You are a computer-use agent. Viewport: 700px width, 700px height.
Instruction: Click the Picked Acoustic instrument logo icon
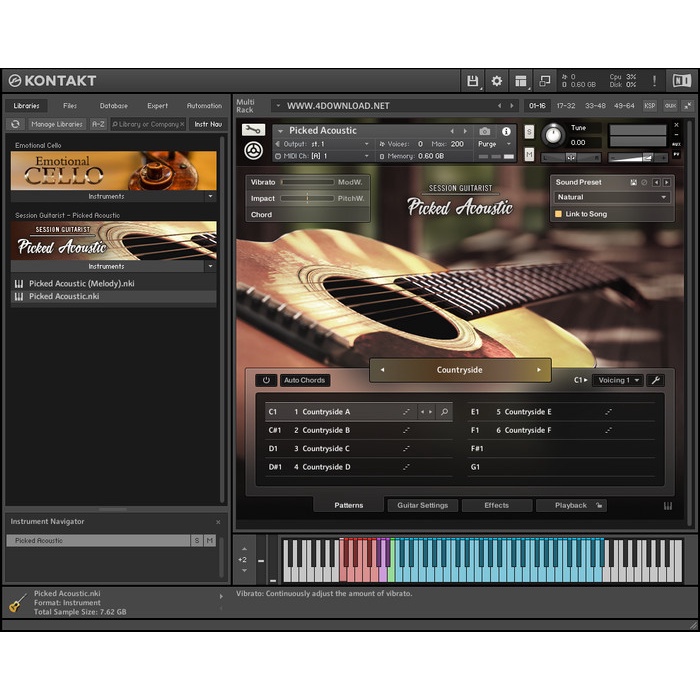point(253,150)
